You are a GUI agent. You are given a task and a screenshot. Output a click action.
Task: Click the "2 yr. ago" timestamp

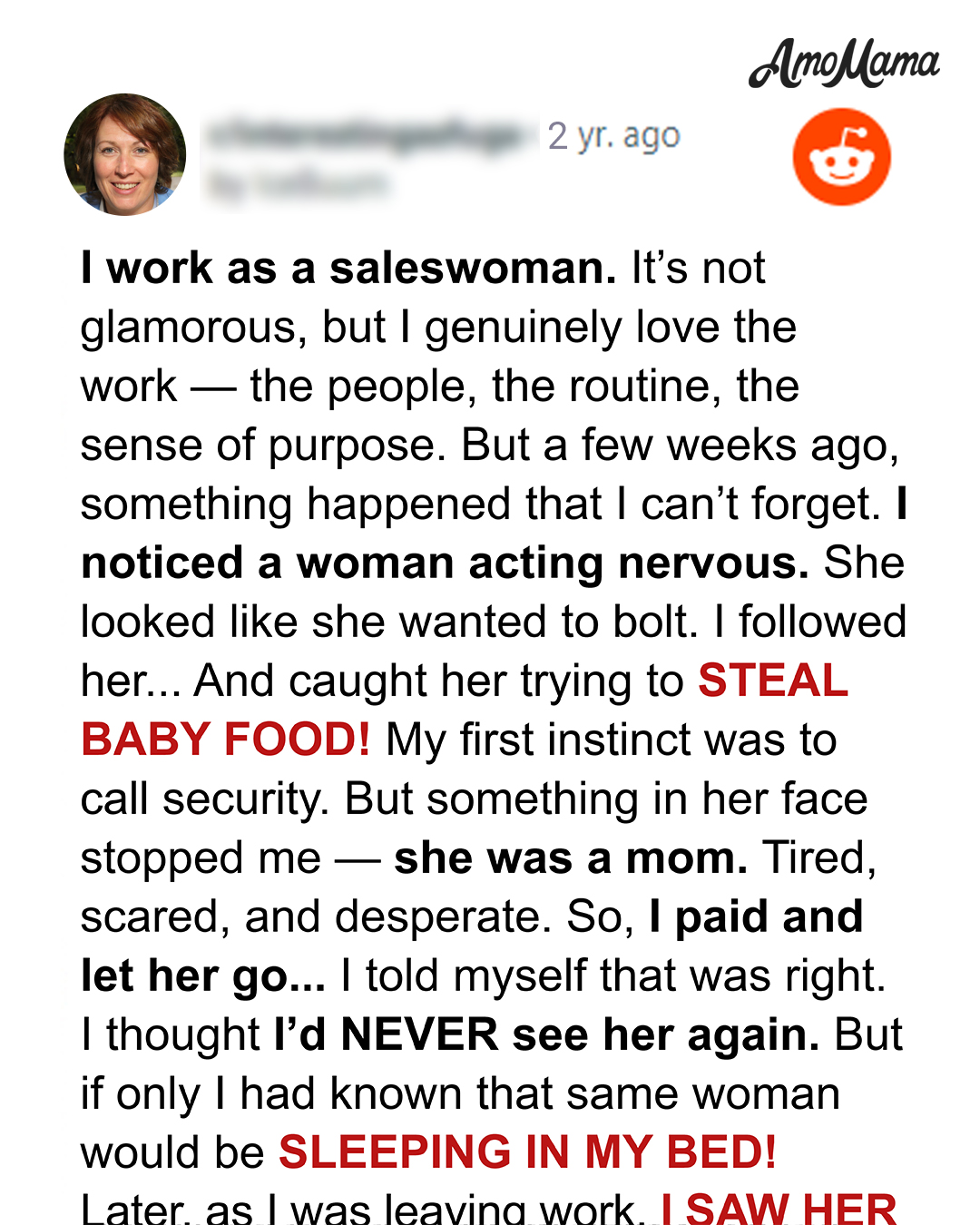pyautogui.click(x=614, y=136)
